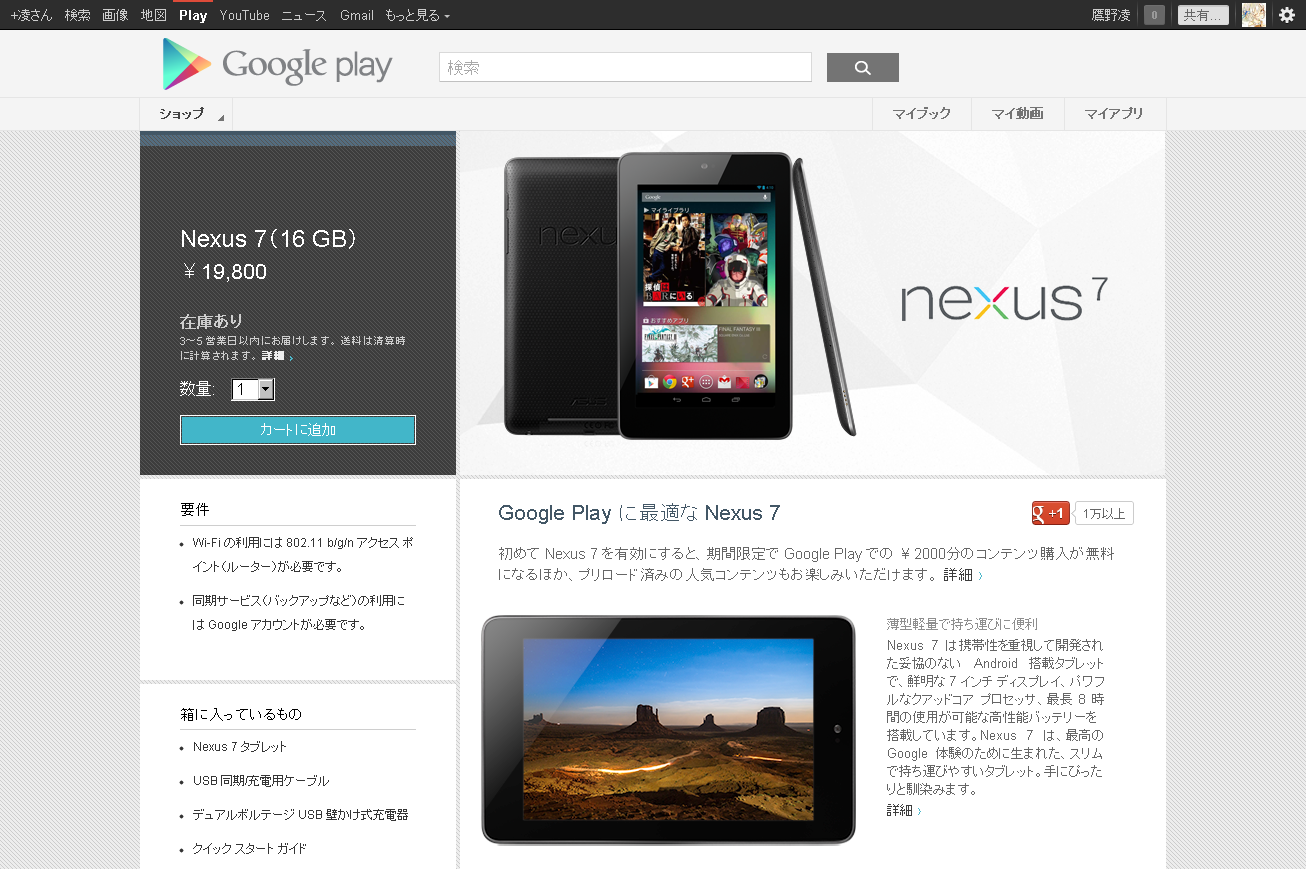
Task: Click the 共有 share button
Action: pos(1203,15)
